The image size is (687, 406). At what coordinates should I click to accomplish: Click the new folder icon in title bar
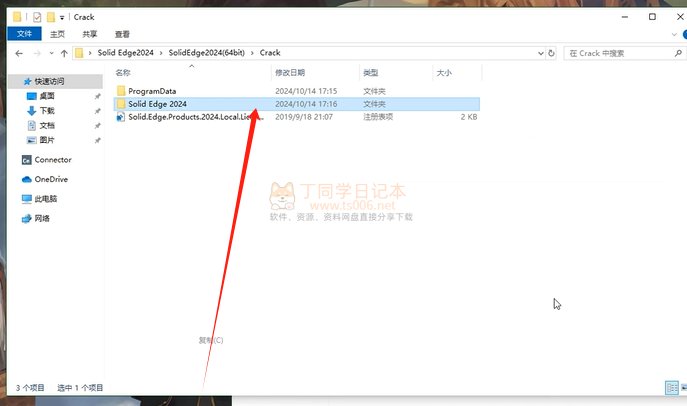(x=51, y=17)
